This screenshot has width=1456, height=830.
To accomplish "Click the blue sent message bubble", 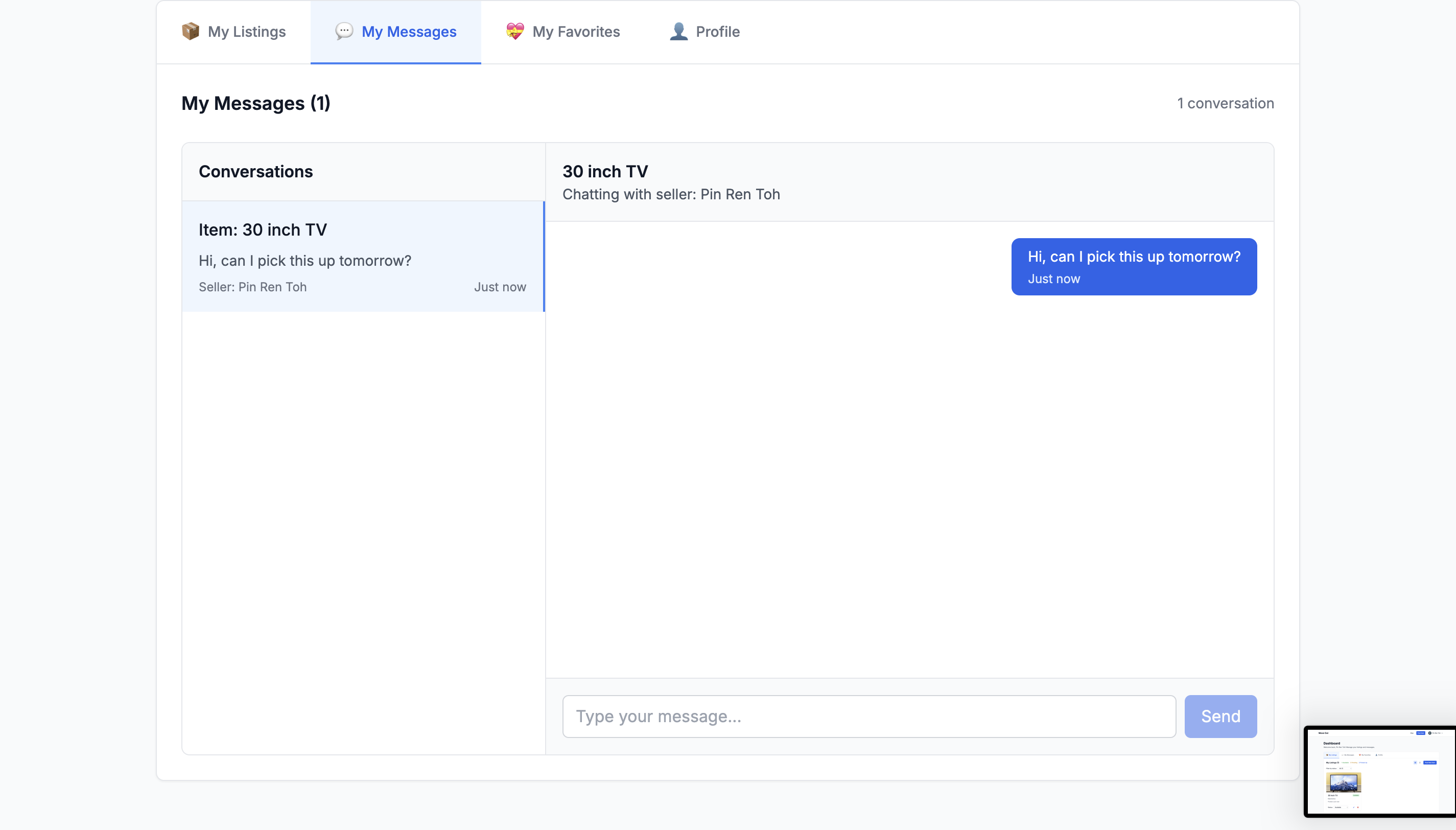I will point(1134,266).
